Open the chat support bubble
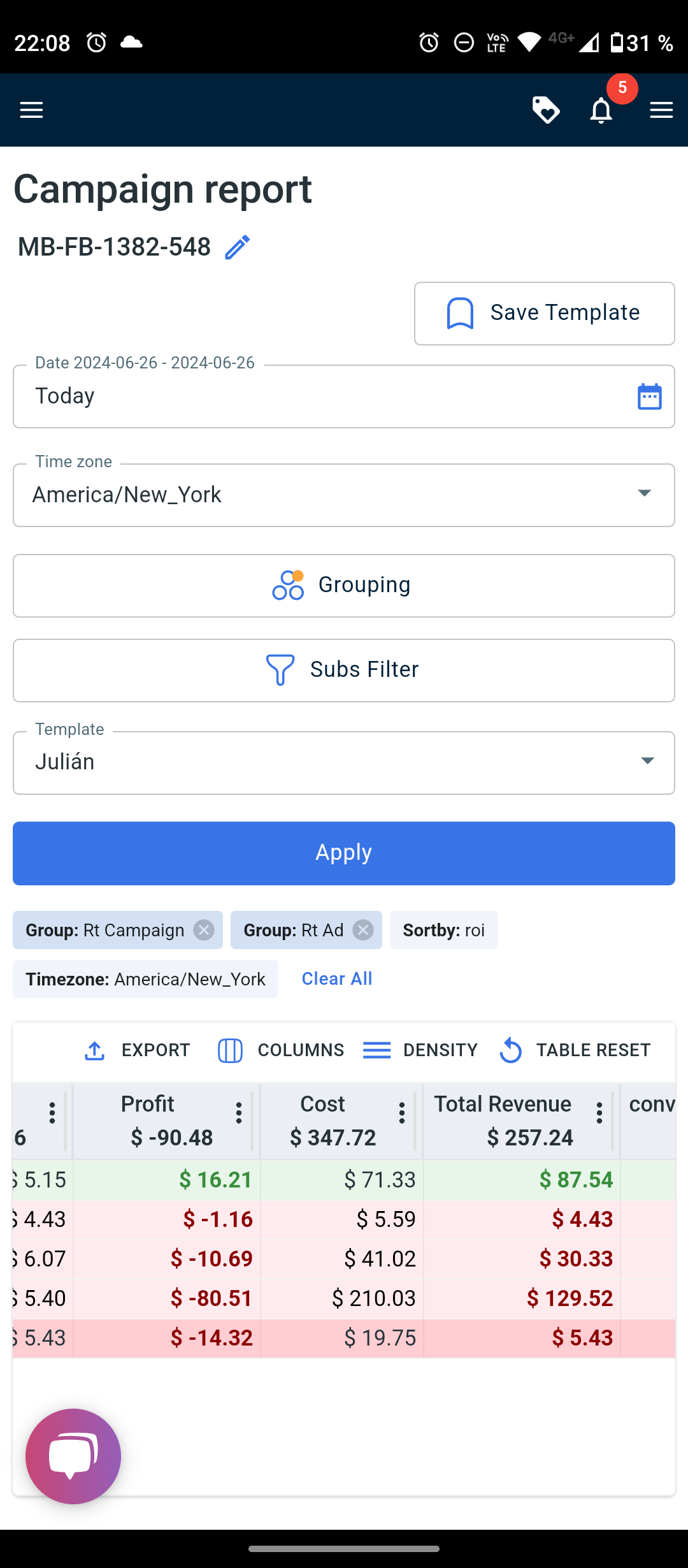This screenshot has width=688, height=1568. tap(73, 1456)
